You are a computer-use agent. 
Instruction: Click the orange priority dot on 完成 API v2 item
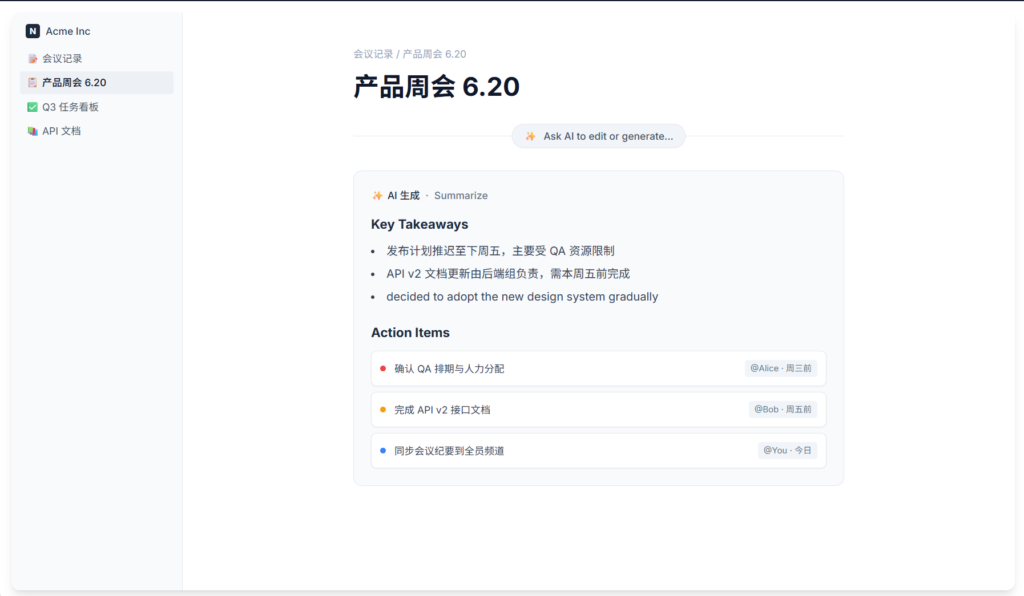click(383, 409)
